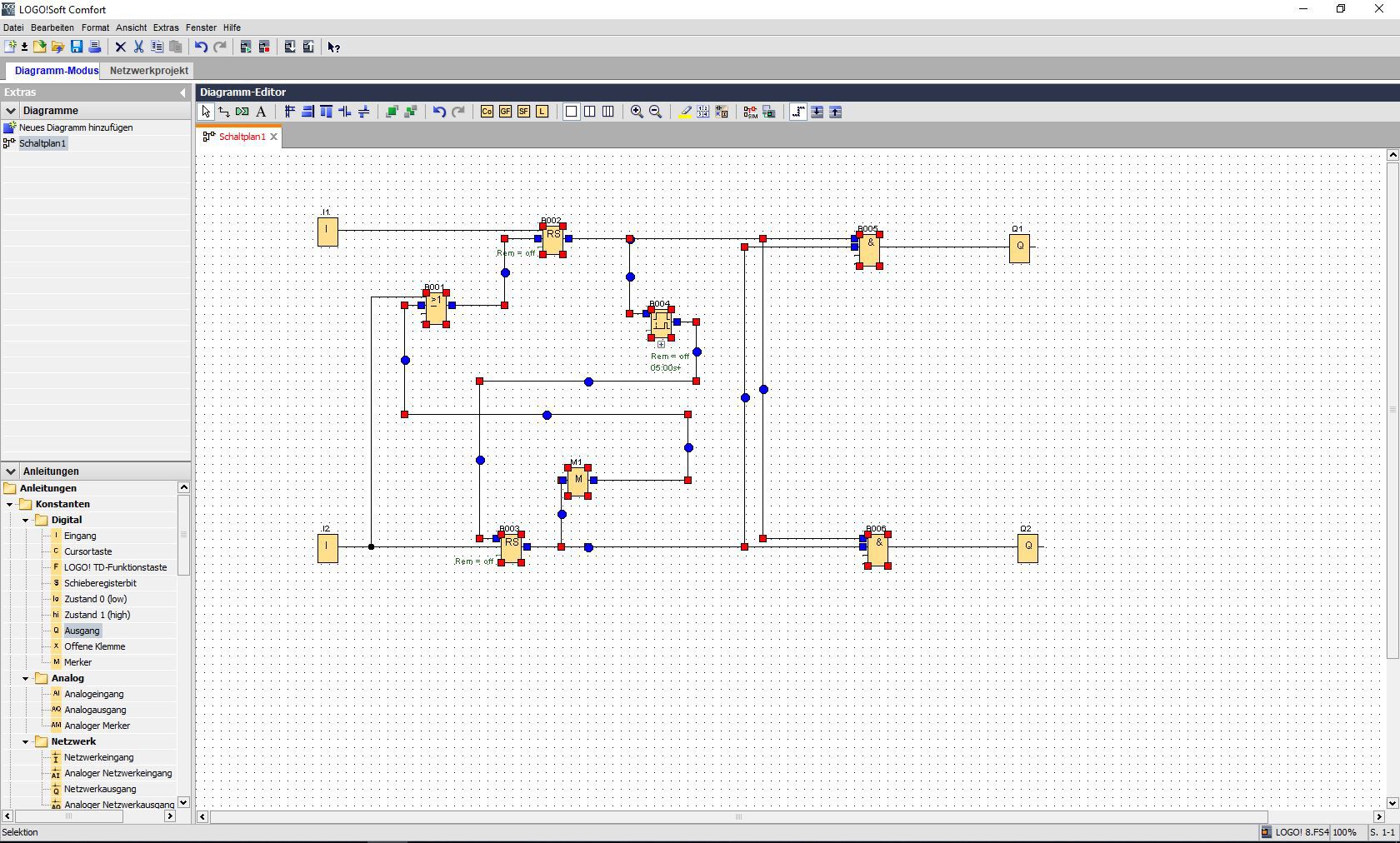The height and width of the screenshot is (843, 1400).
Task: Click the context help cursor icon
Action: [334, 47]
